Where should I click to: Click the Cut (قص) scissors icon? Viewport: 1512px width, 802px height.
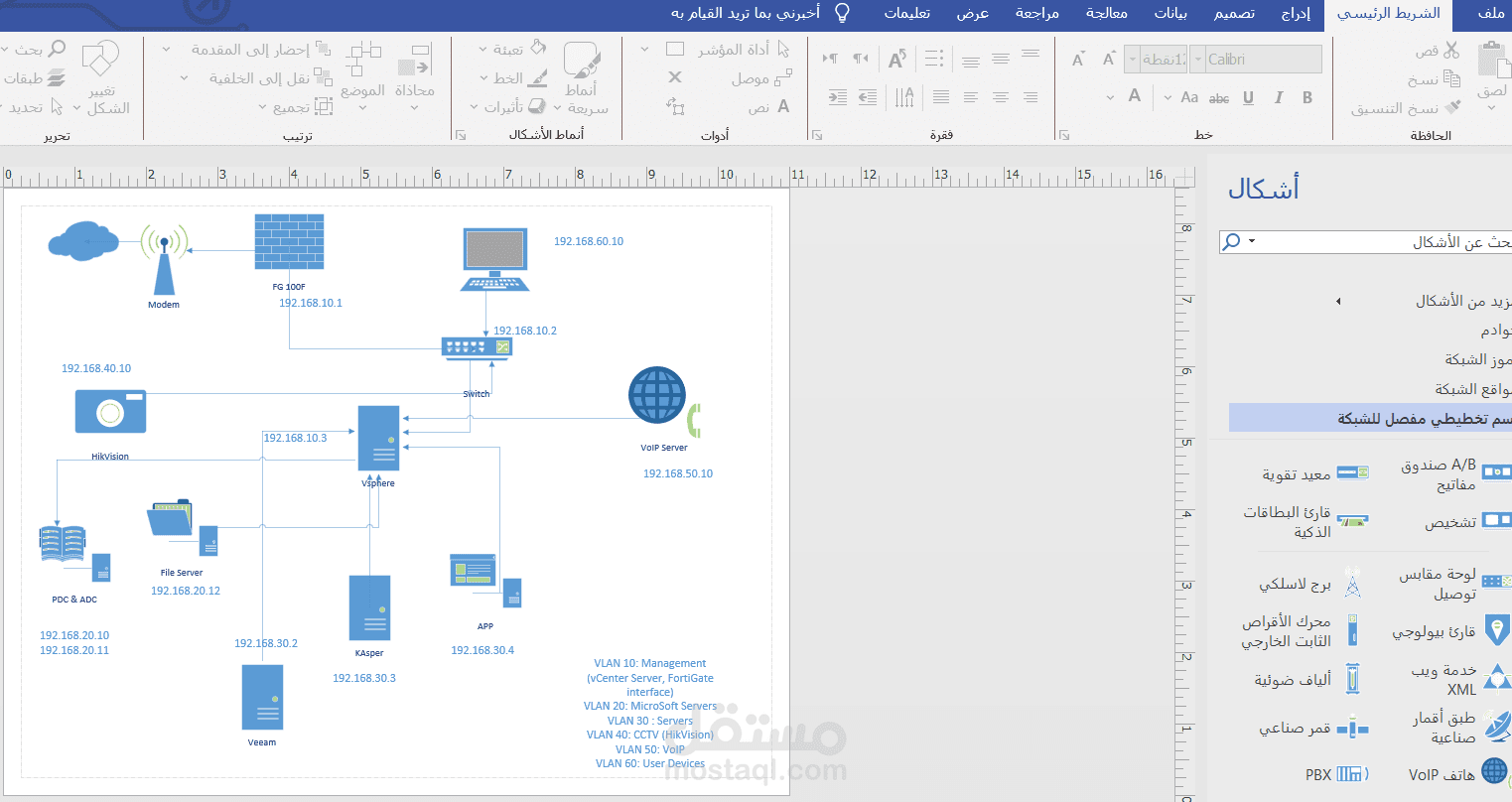point(1451,50)
